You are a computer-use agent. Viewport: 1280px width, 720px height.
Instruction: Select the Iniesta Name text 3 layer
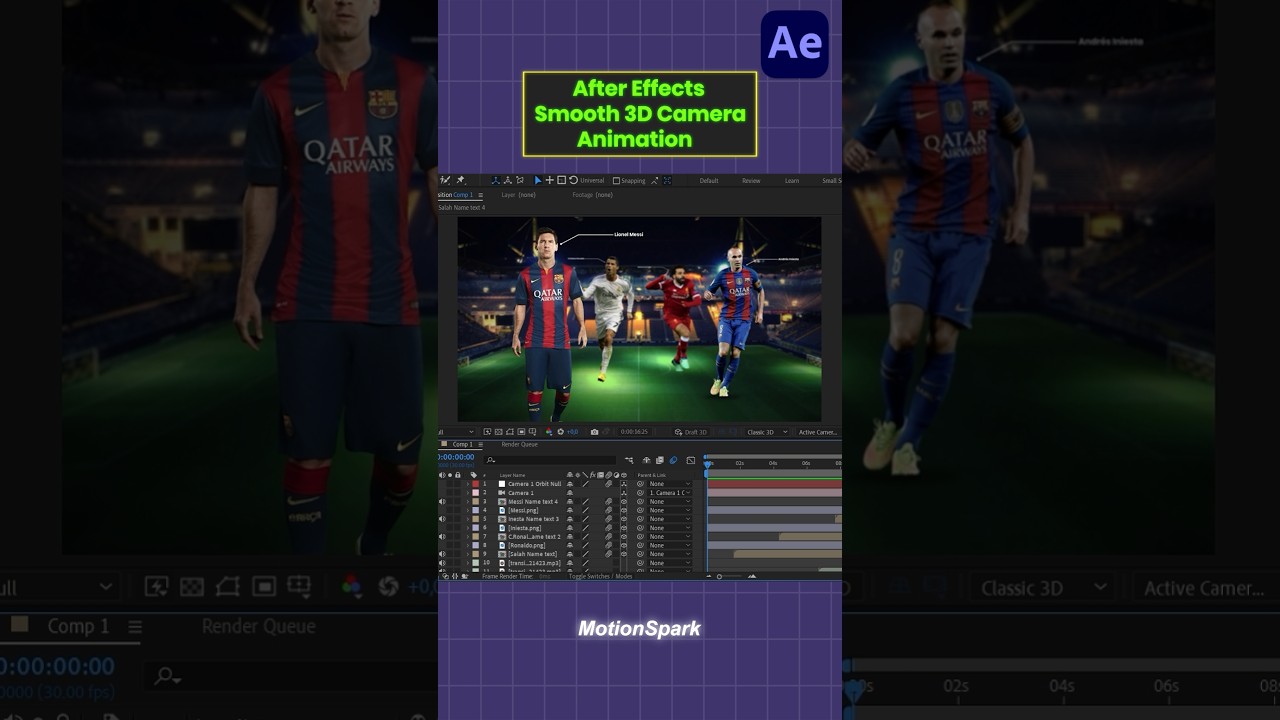[x=534, y=519]
